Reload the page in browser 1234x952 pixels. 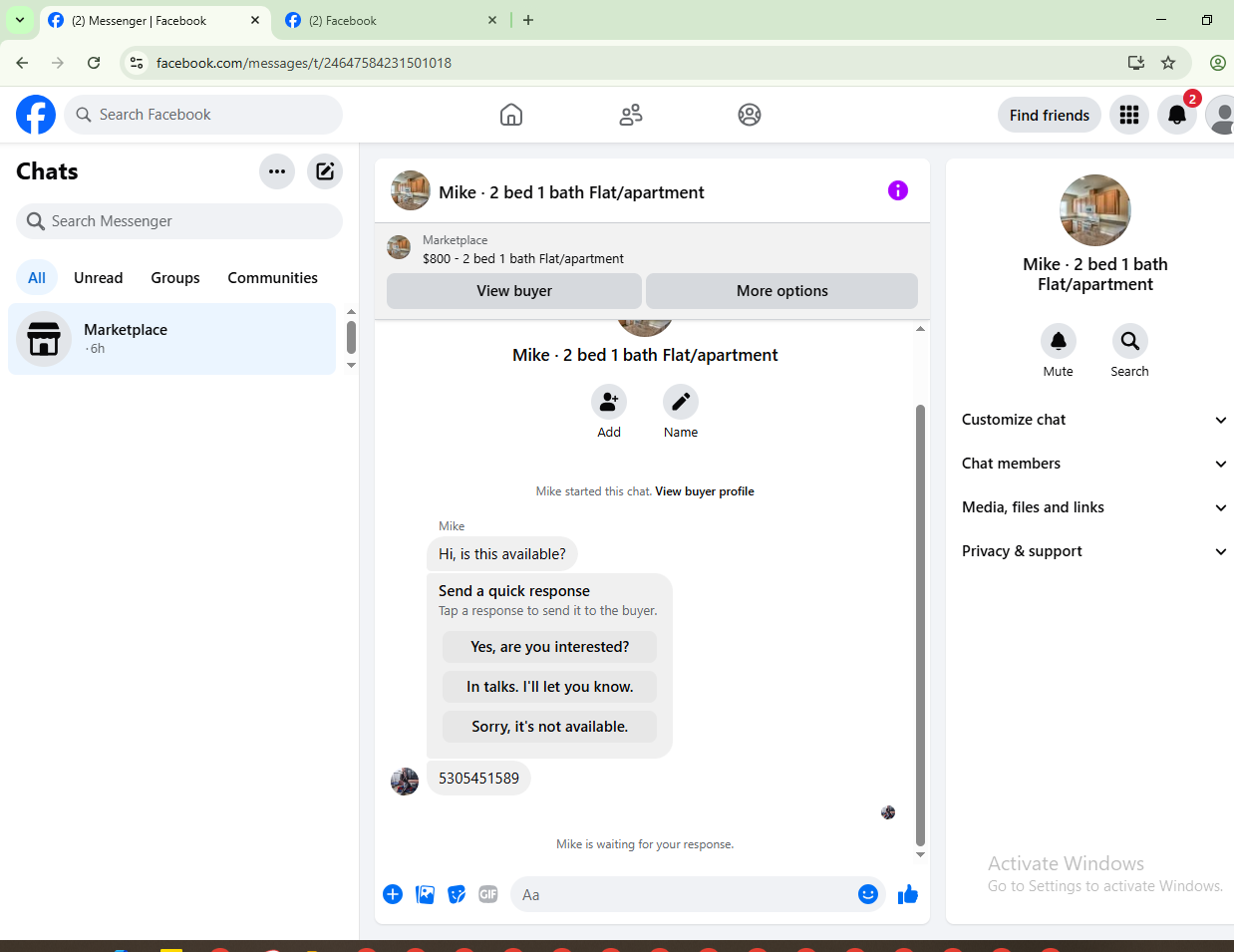coord(94,63)
